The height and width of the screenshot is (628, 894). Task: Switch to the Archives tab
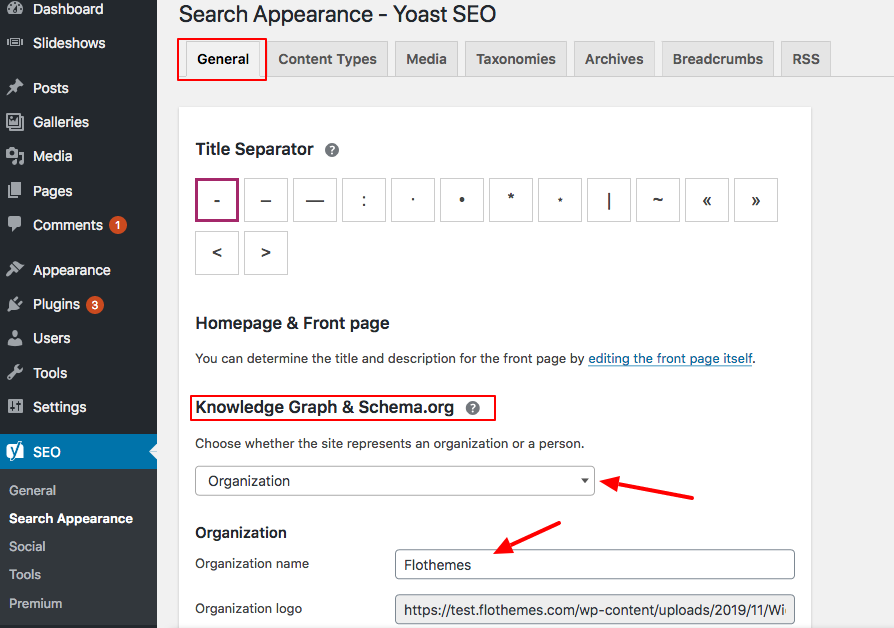pyautogui.click(x=614, y=59)
